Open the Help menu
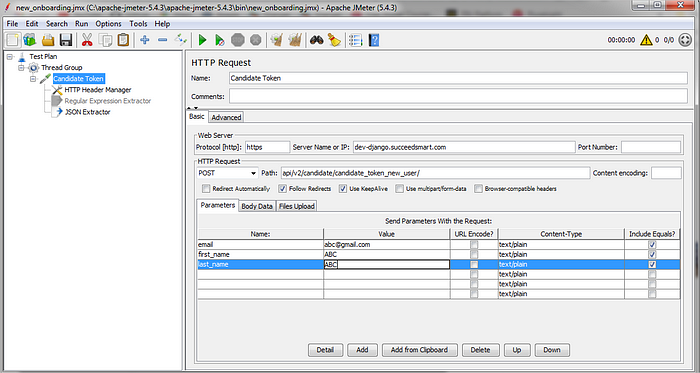This screenshot has height=373, width=700. coord(162,24)
